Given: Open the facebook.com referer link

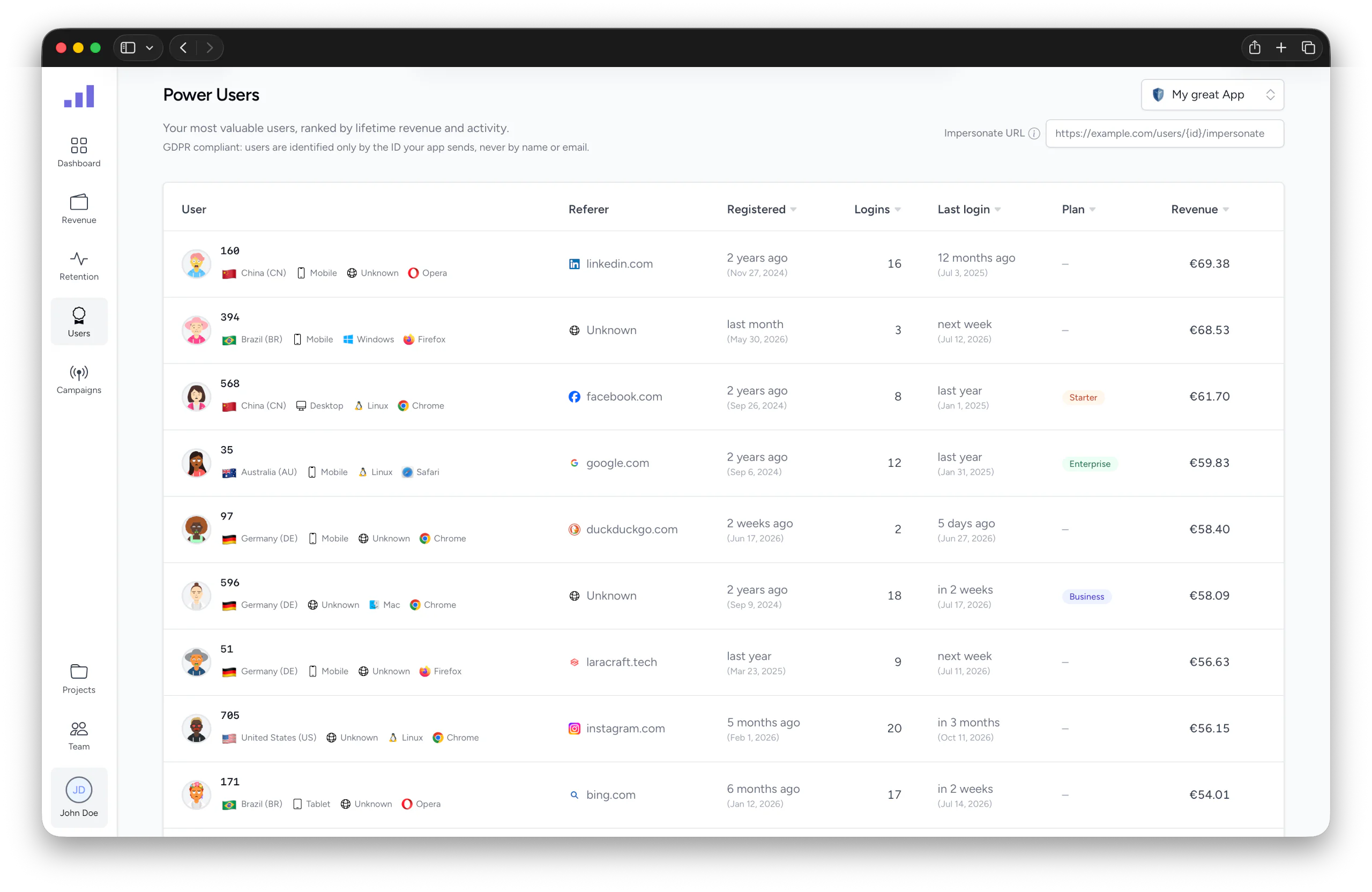Looking at the screenshot, I should [x=624, y=397].
